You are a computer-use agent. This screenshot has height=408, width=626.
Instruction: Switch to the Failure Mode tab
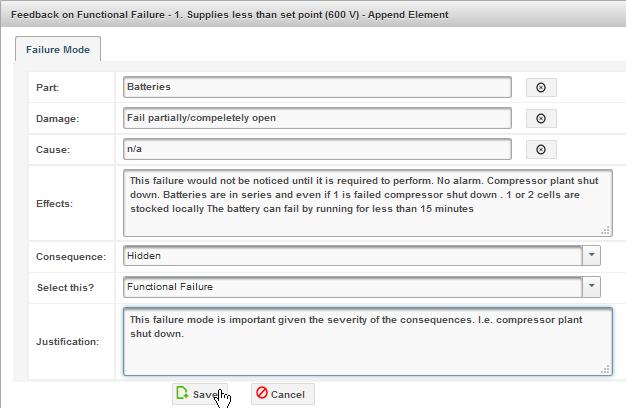(x=58, y=49)
